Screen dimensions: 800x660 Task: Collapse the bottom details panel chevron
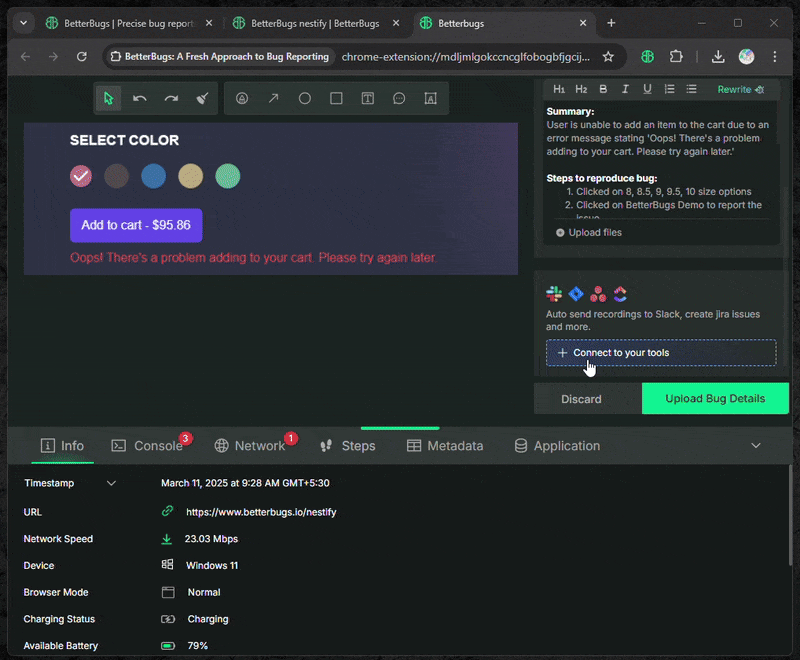pos(756,445)
